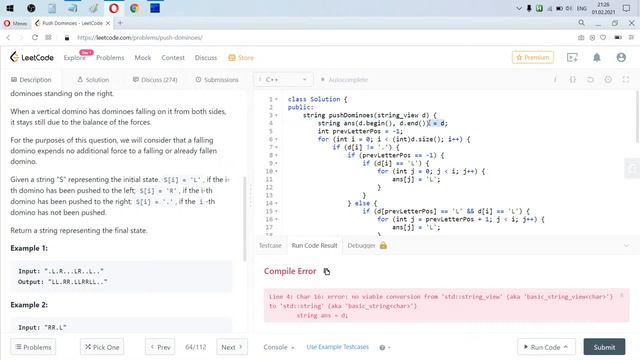Open the Discuss (274) tab

click(155, 80)
